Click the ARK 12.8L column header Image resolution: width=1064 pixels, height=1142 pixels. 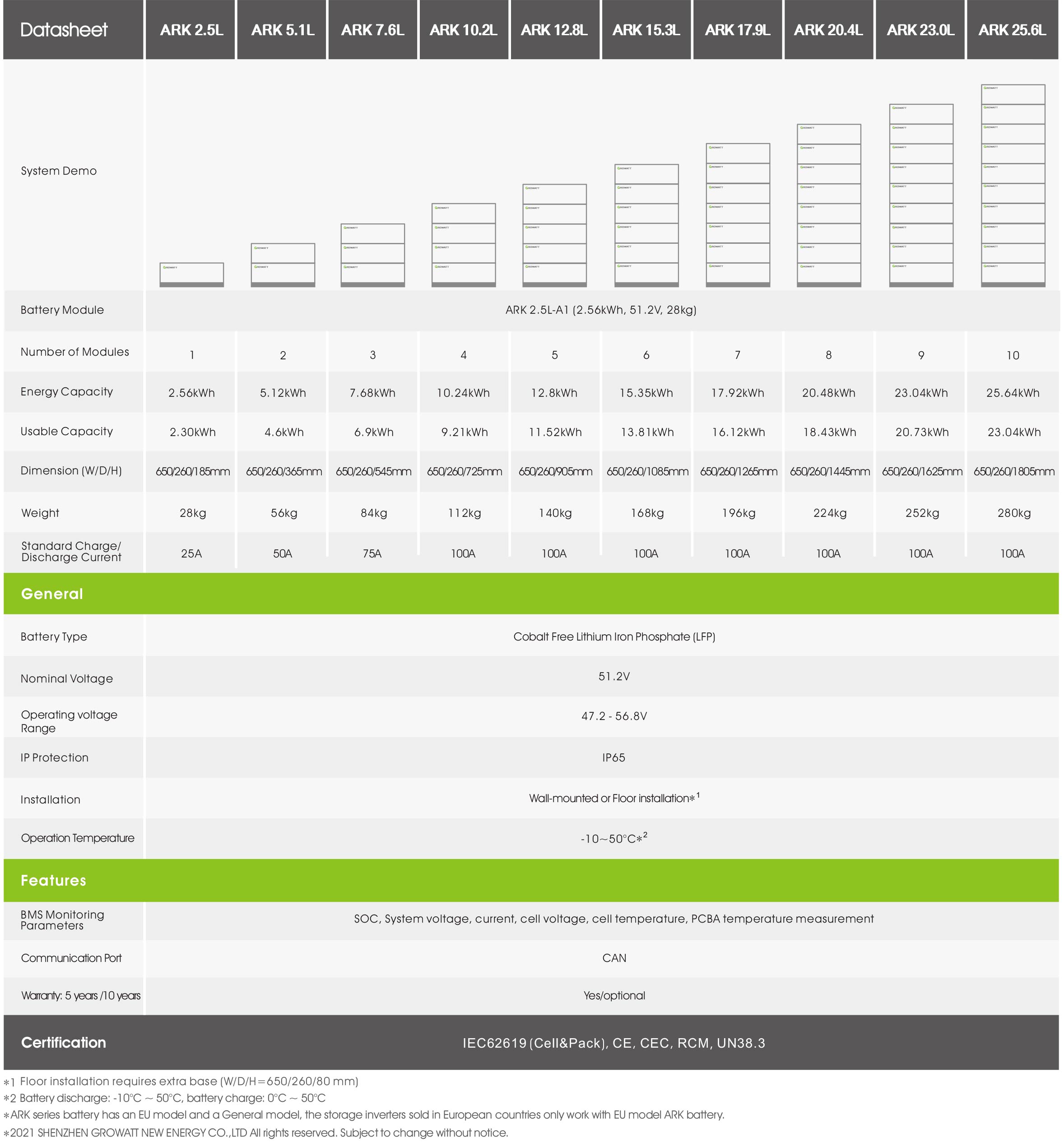click(x=554, y=30)
